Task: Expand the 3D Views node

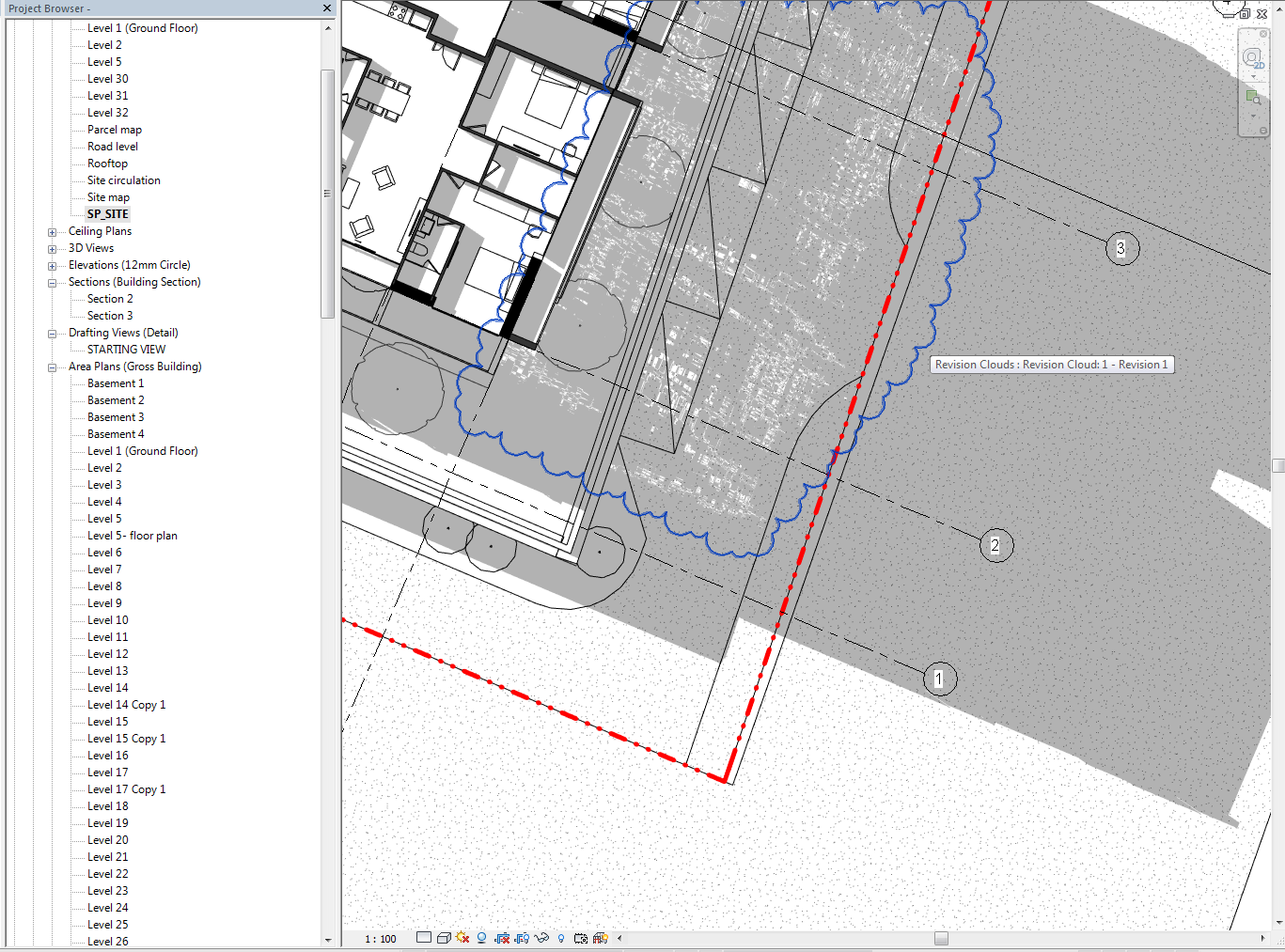Action: click(52, 247)
